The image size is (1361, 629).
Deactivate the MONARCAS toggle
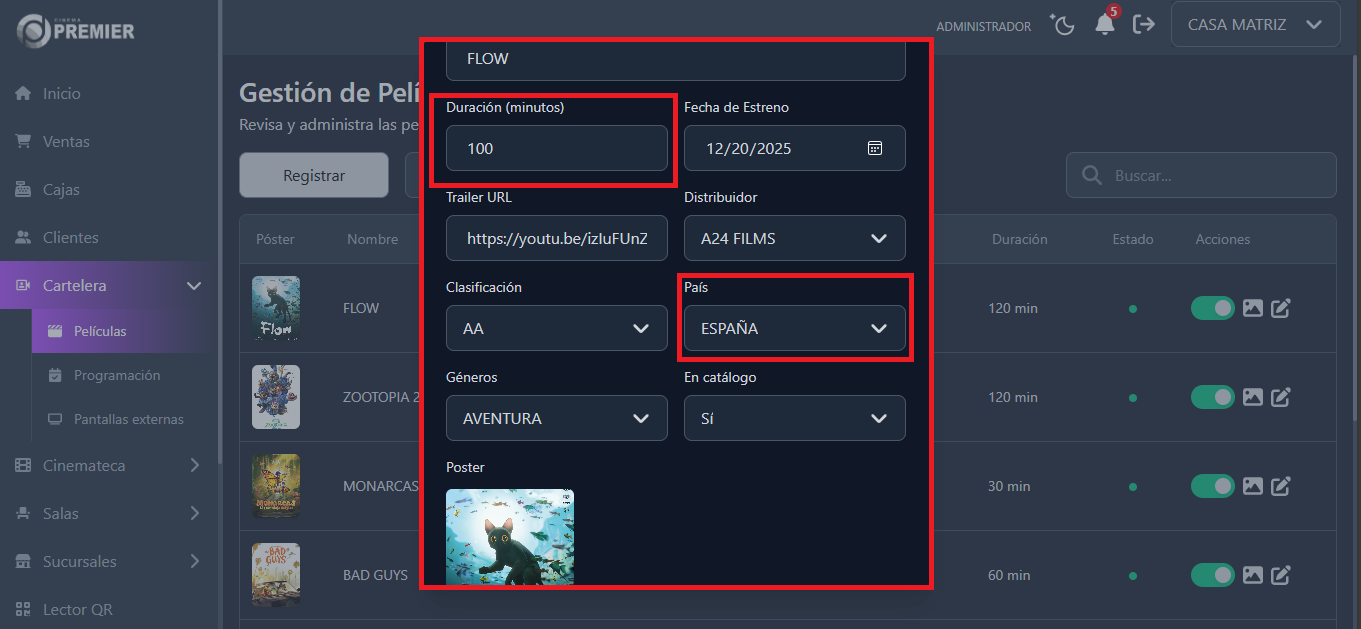pyautogui.click(x=1212, y=486)
